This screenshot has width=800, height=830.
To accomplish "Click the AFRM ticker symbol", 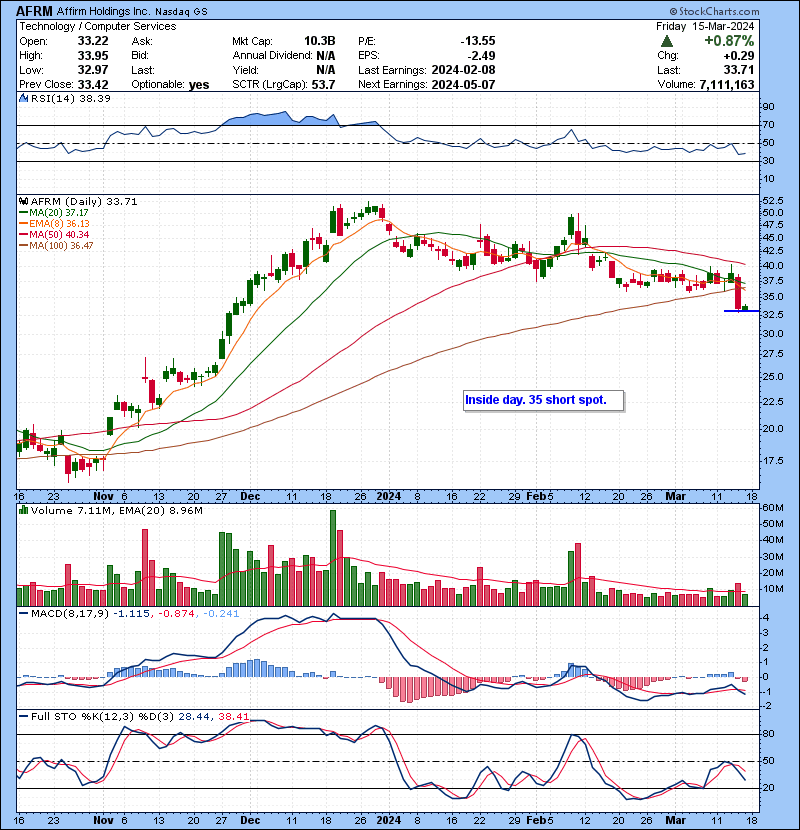I will click(x=34, y=11).
